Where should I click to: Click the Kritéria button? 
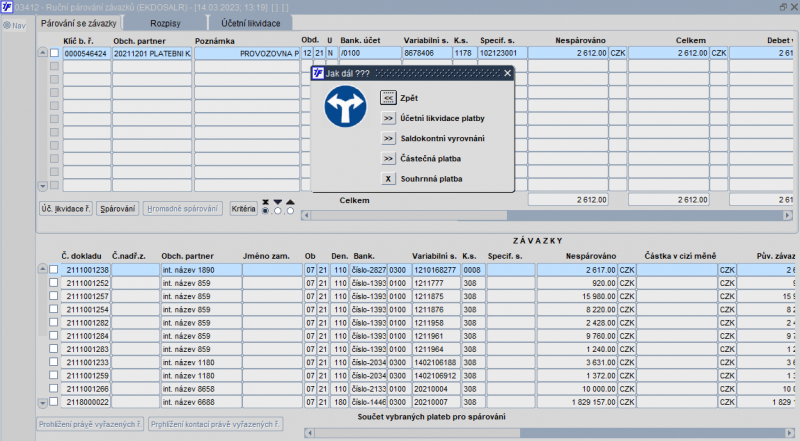click(x=243, y=208)
